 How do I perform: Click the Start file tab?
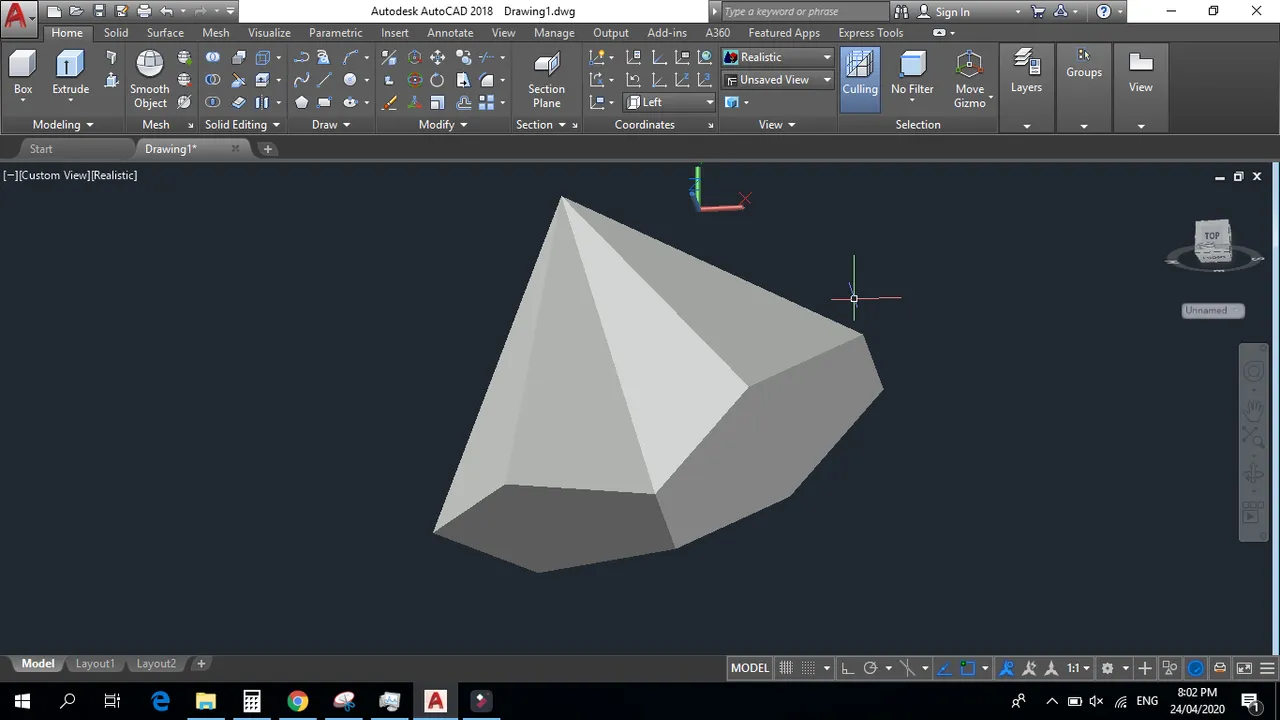point(41,149)
